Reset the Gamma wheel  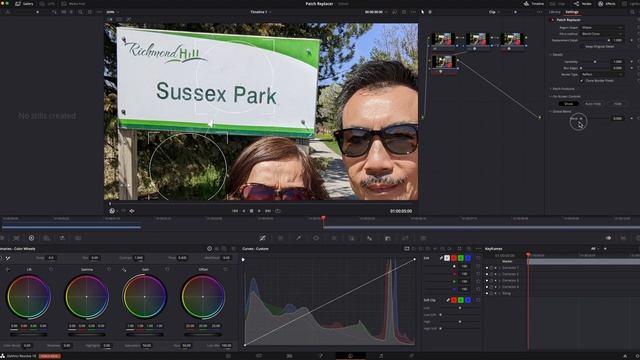click(109, 269)
